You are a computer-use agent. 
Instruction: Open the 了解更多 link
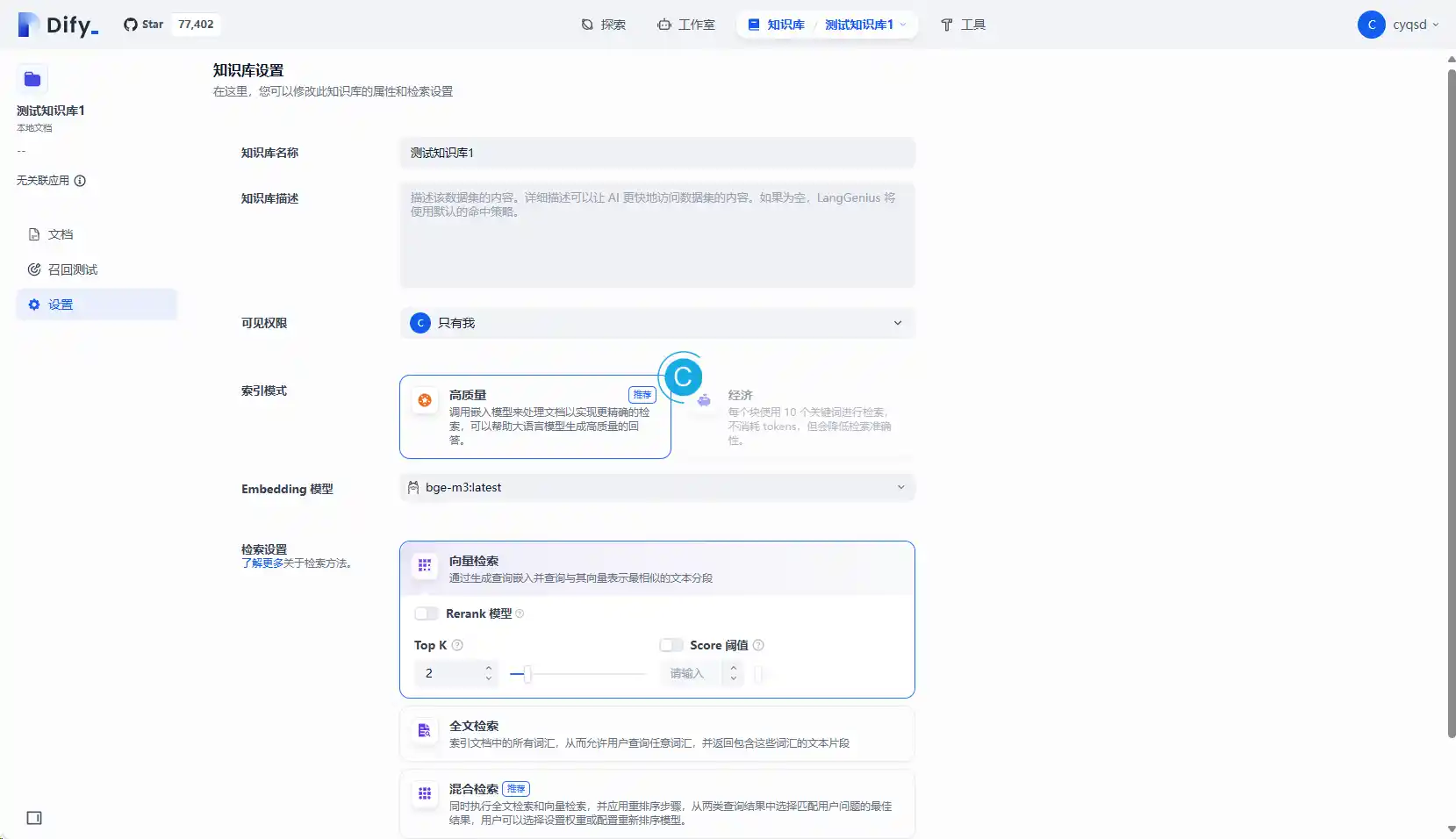(x=262, y=563)
